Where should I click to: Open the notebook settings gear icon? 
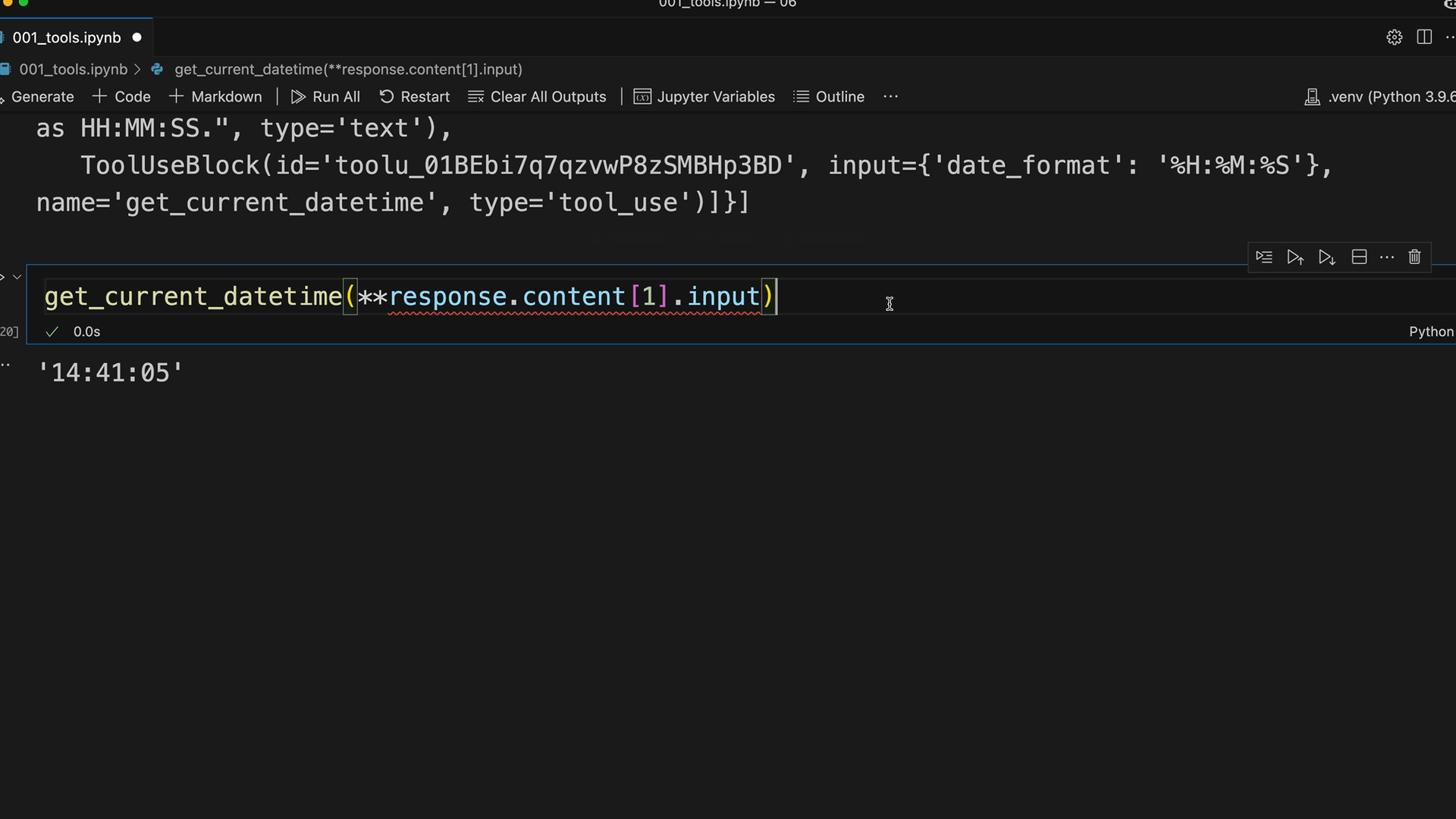coord(1394,37)
